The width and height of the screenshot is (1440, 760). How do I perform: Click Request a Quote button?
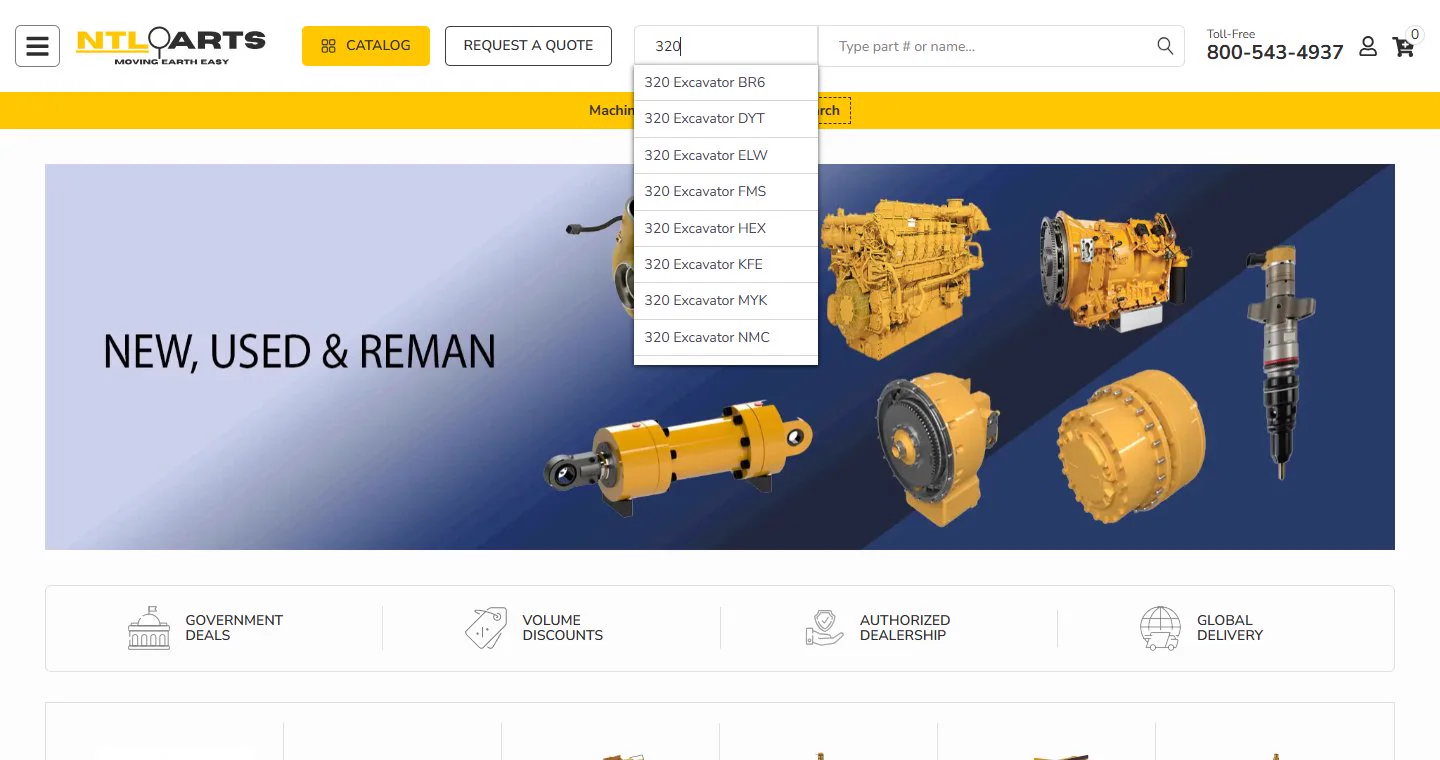(x=528, y=46)
